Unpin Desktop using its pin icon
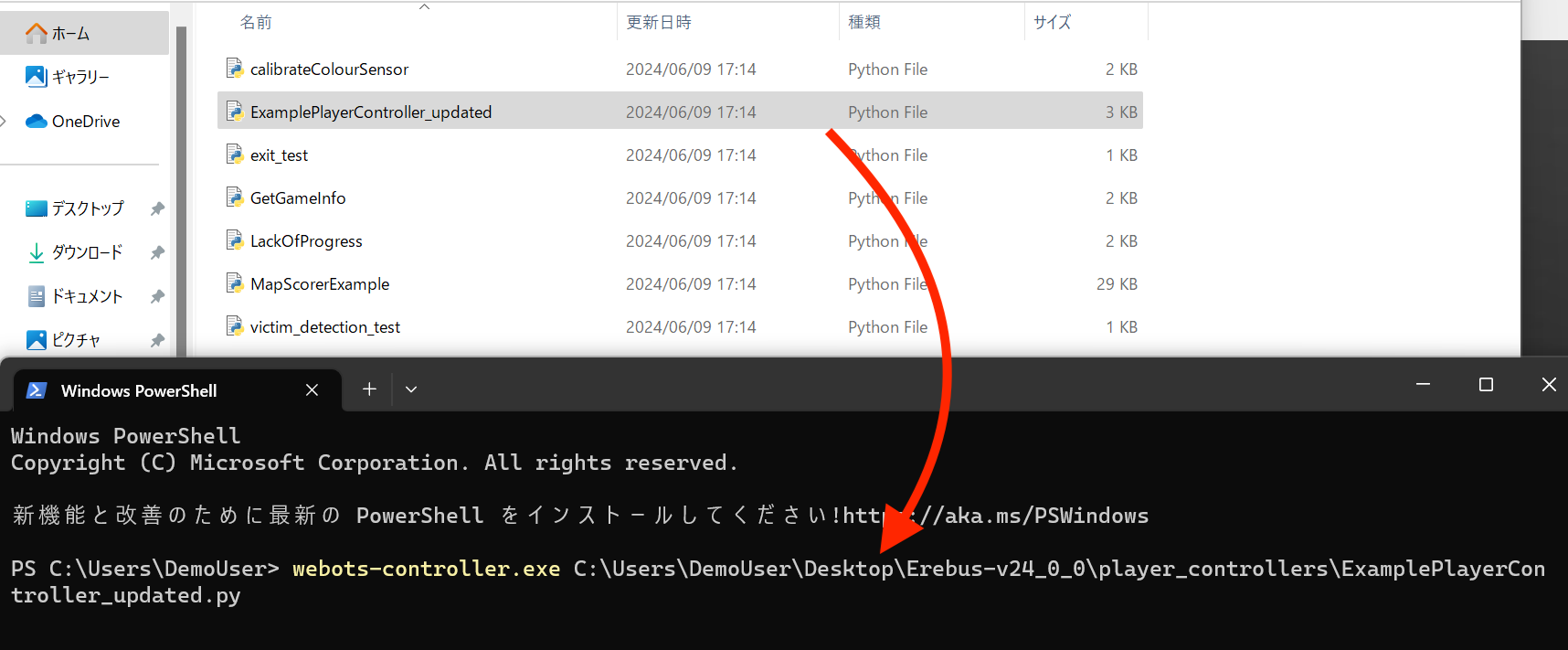This screenshot has width=1568, height=650. coord(157,208)
